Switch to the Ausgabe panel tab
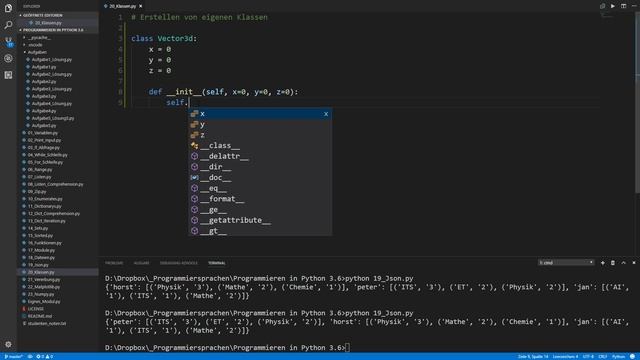This screenshot has height=360, width=640. click(x=141, y=263)
